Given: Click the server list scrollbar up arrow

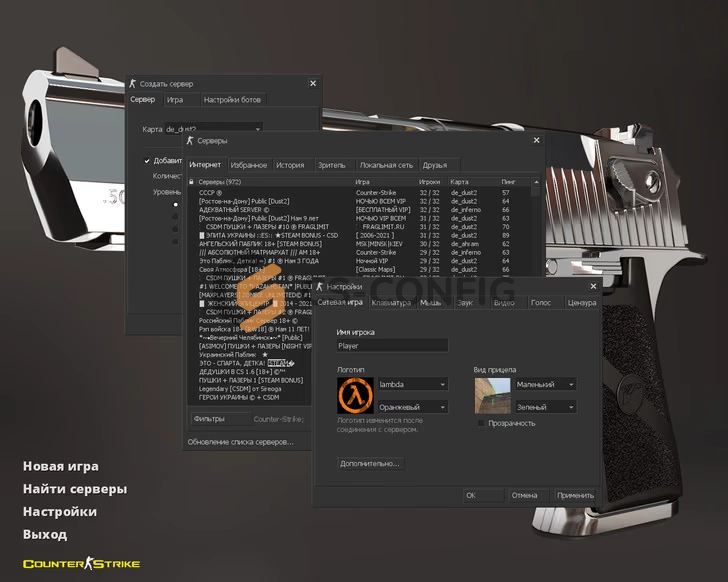Looking at the screenshot, I should 536,182.
